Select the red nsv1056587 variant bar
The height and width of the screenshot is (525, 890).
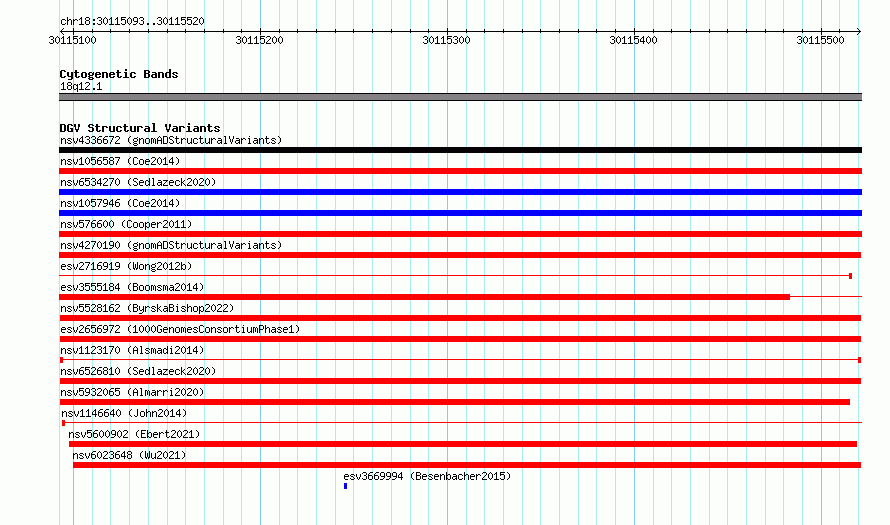(460, 171)
